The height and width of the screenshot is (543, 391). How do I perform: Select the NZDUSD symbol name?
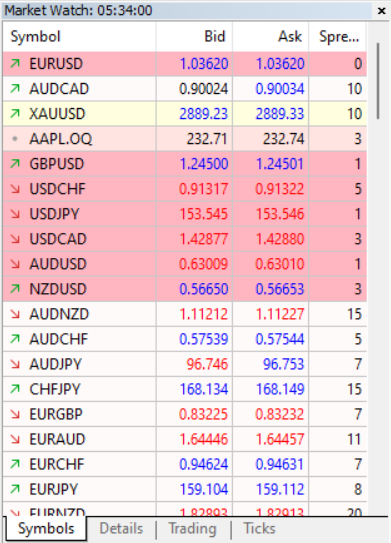click(x=58, y=289)
